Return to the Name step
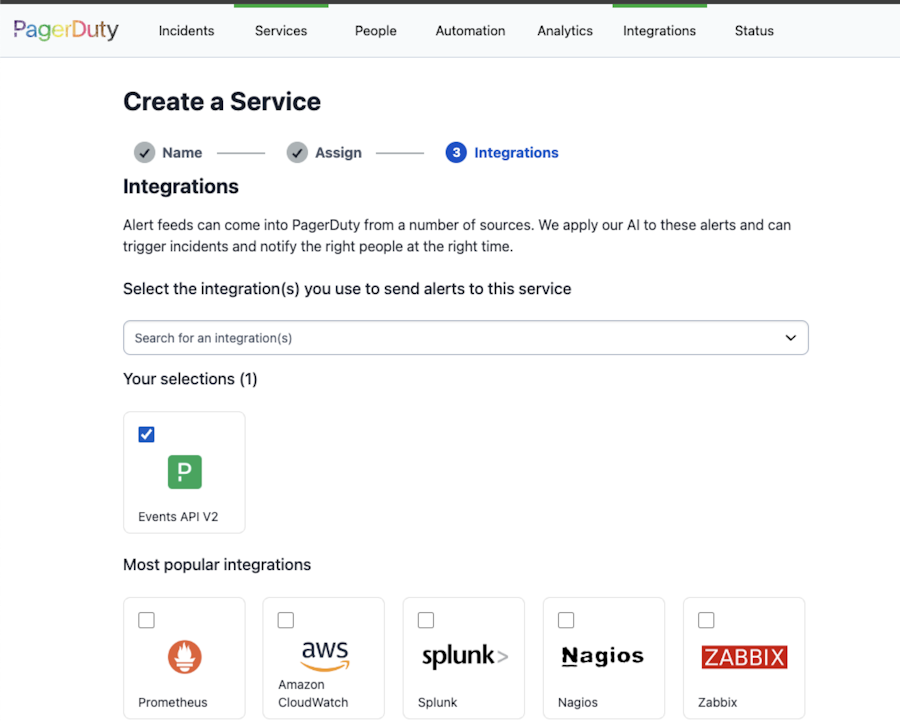 tap(182, 153)
